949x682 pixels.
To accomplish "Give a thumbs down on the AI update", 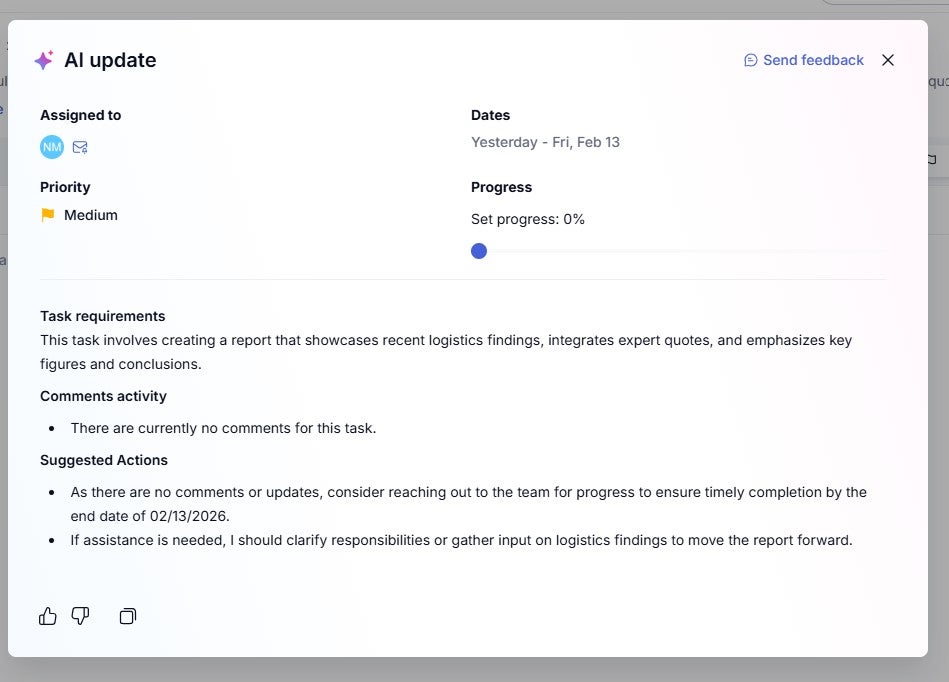I will [80, 616].
